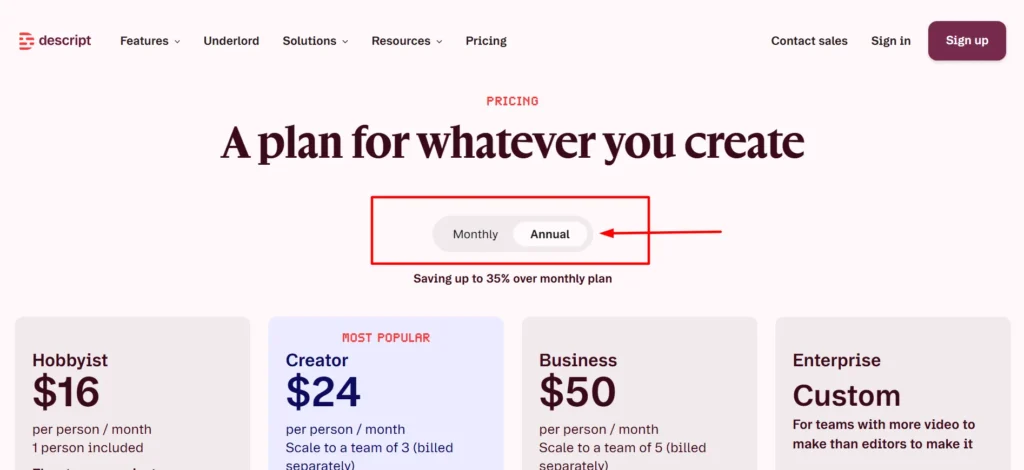
Task: Switch billing toggle to Monthly
Action: [x=475, y=234]
